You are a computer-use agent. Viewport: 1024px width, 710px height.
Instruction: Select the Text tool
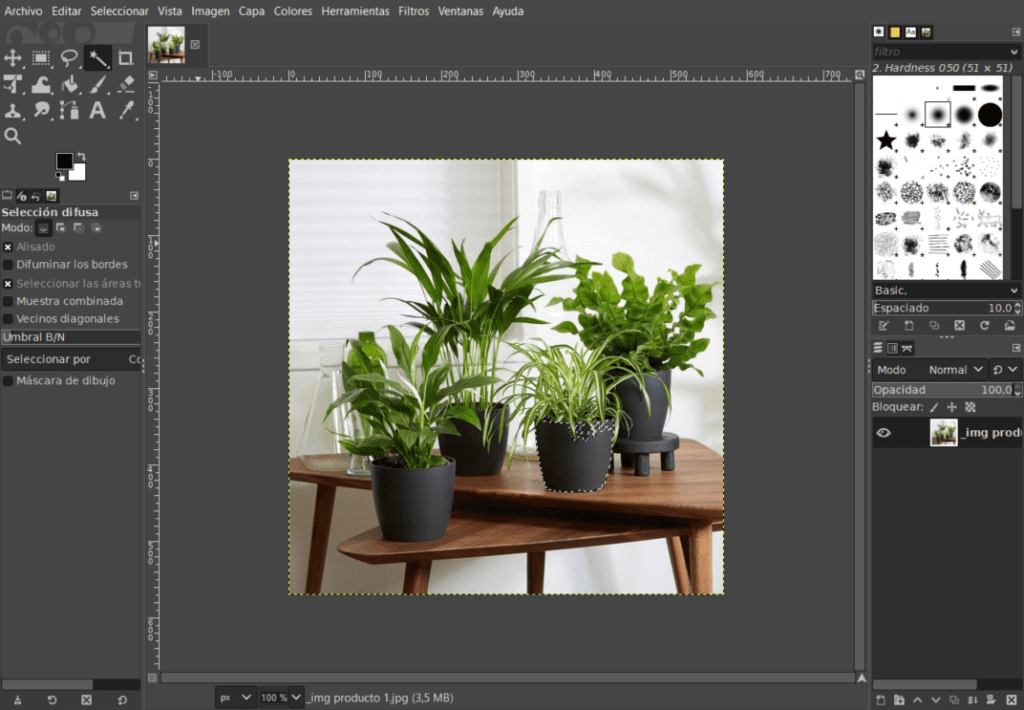(x=97, y=110)
